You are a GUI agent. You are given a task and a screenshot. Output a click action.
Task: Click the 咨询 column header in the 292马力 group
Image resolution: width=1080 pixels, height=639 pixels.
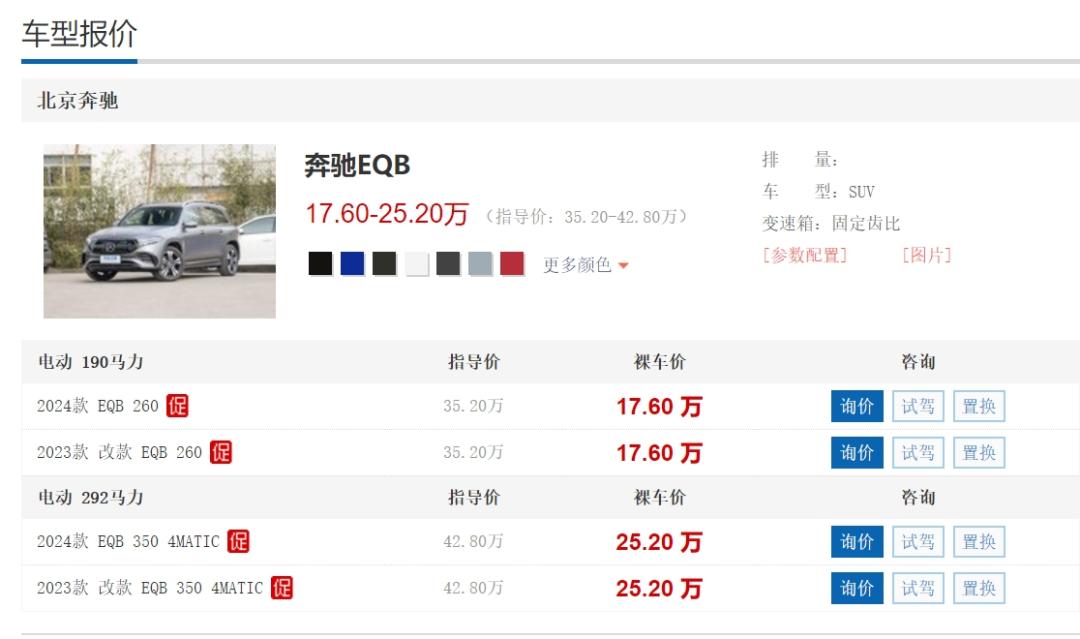point(918,497)
